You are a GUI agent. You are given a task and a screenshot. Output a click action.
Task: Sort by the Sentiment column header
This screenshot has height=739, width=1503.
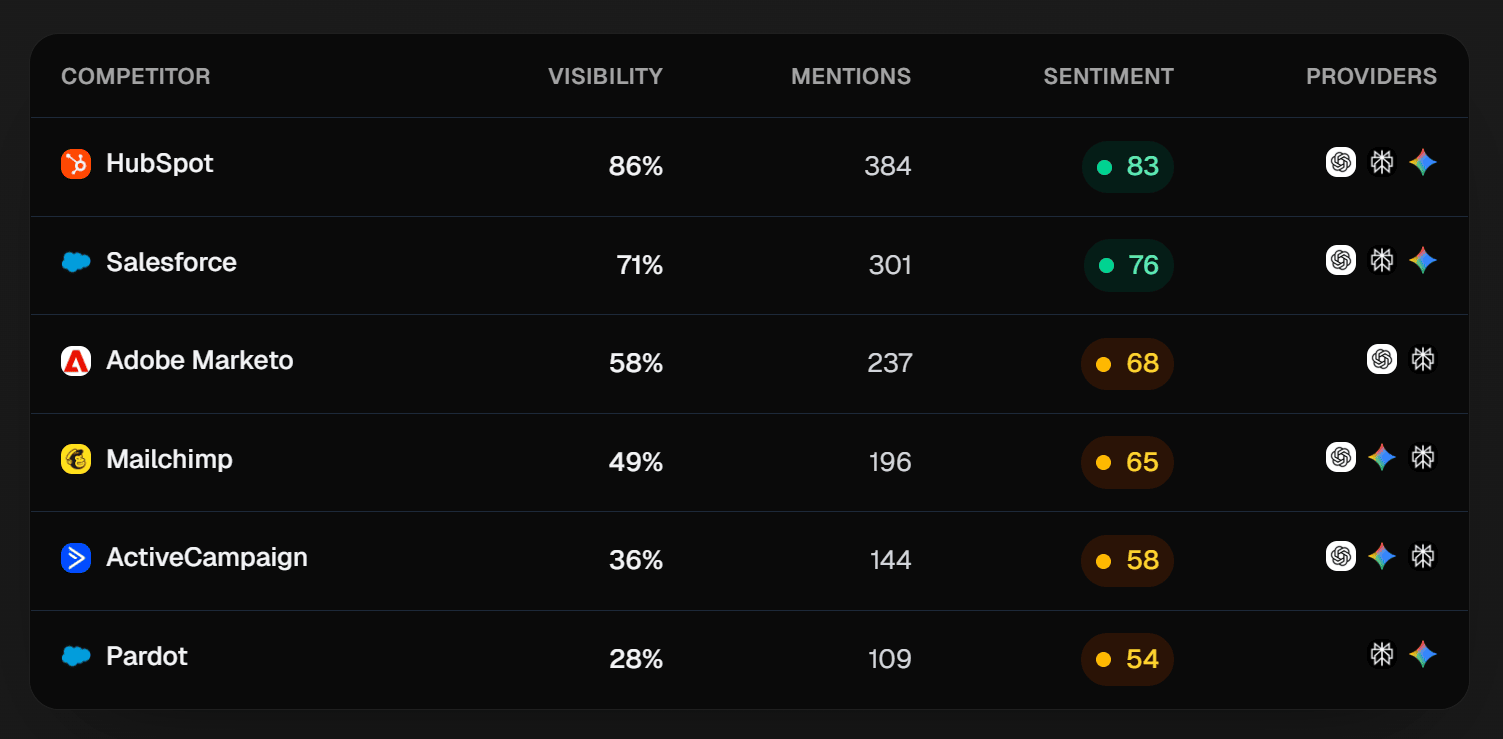(x=1108, y=76)
